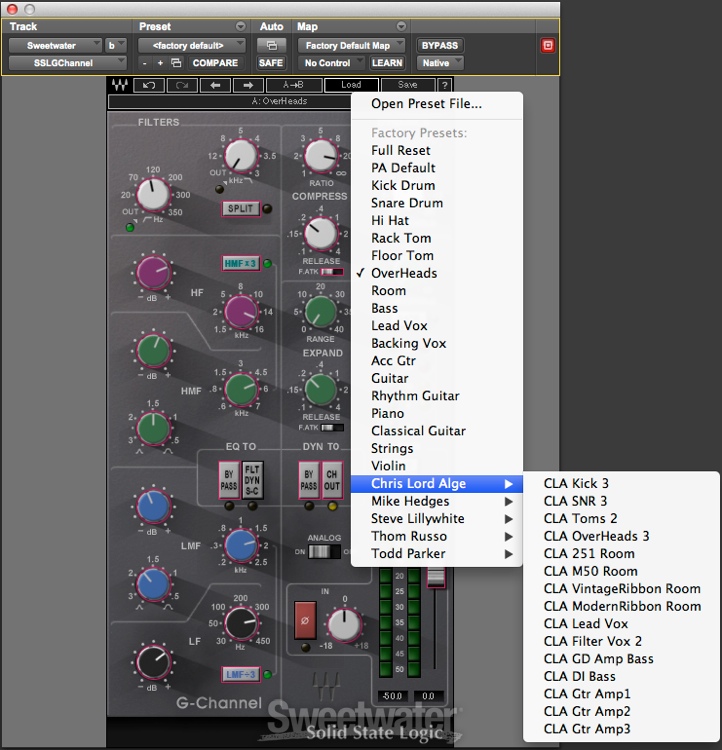Click the compressor RELEASE knob
This screenshot has width=722, height=750.
click(x=321, y=234)
